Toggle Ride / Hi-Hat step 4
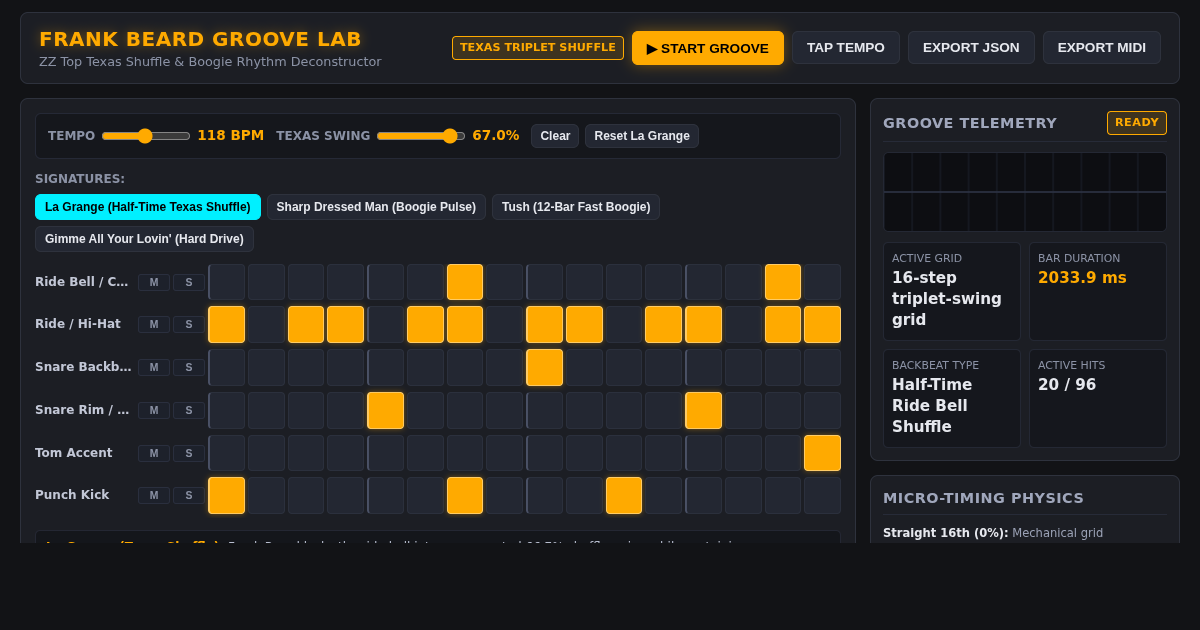 [346, 325]
